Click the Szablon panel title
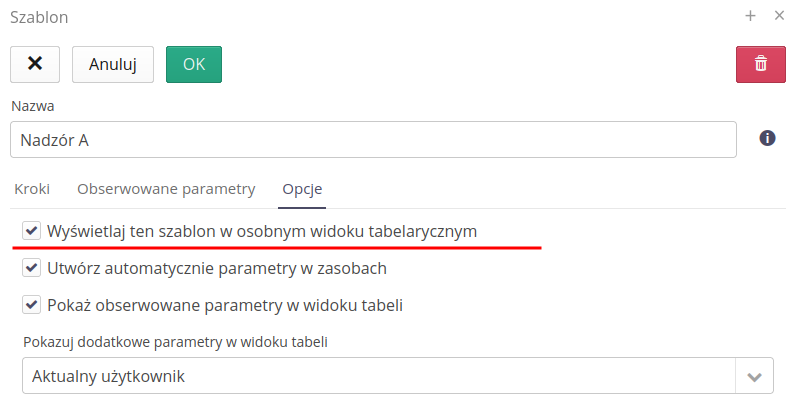The width and height of the screenshot is (795, 402). pos(39,17)
